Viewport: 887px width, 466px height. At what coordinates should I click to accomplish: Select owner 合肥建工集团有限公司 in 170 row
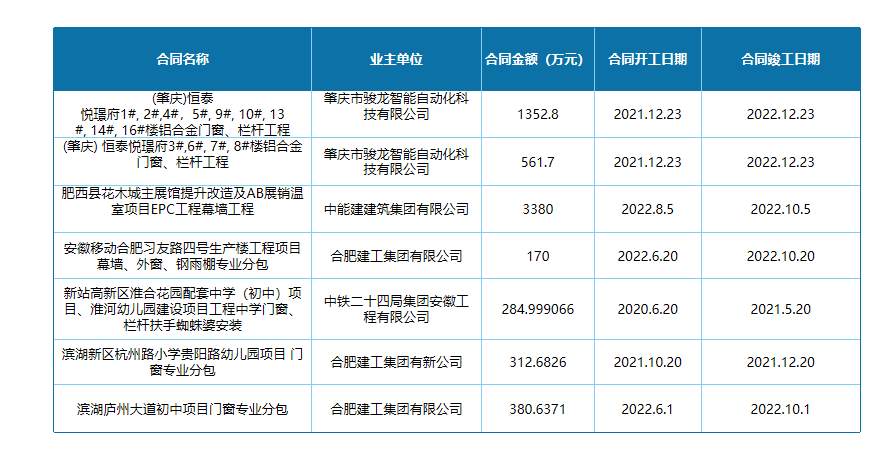click(x=396, y=256)
